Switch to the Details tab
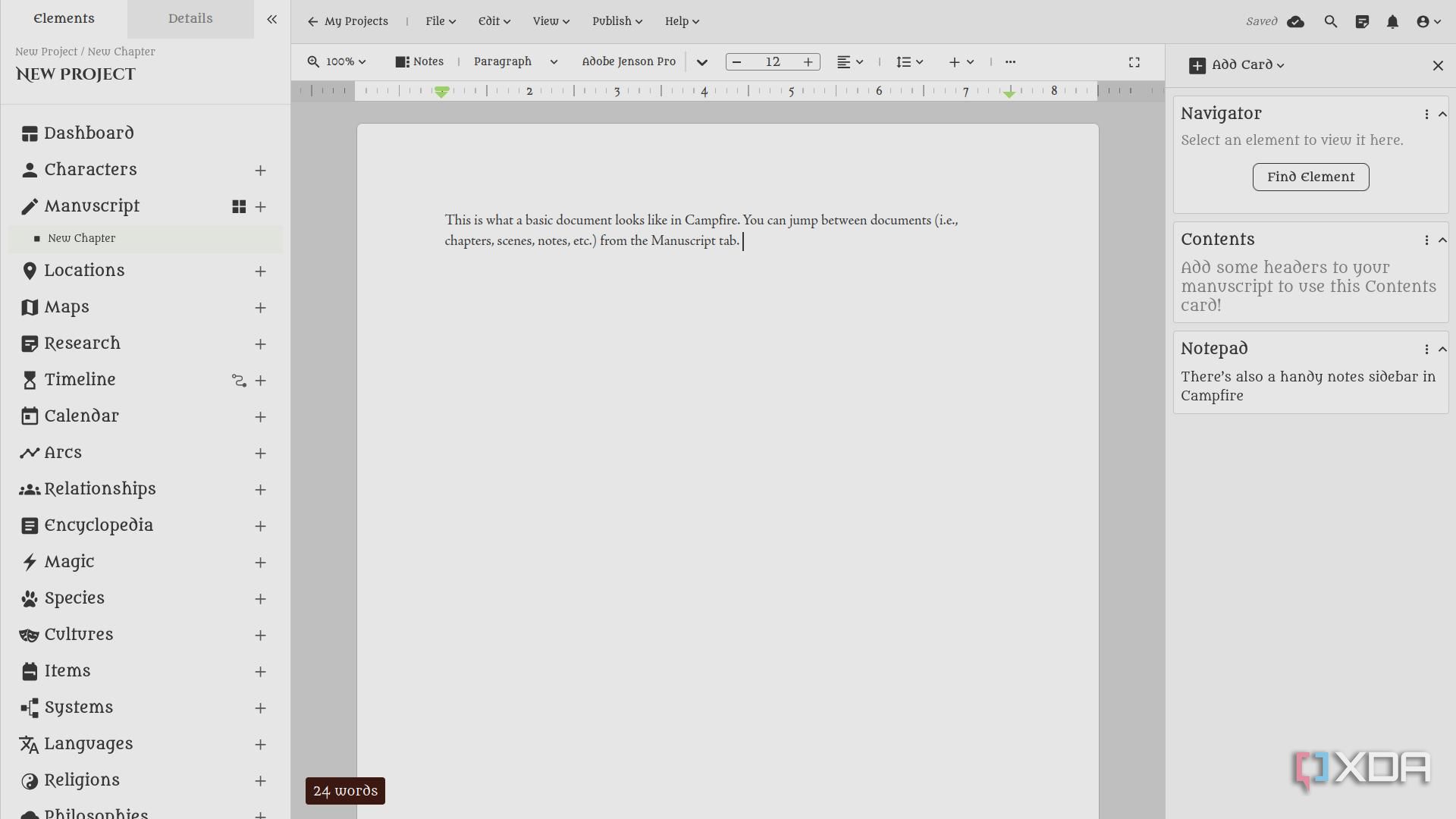The image size is (1456, 819). 190,19
